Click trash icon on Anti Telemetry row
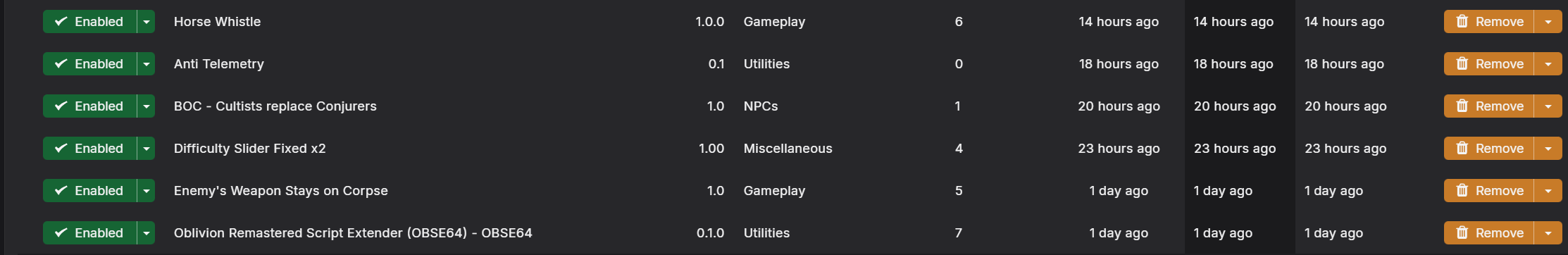 coord(1462,64)
